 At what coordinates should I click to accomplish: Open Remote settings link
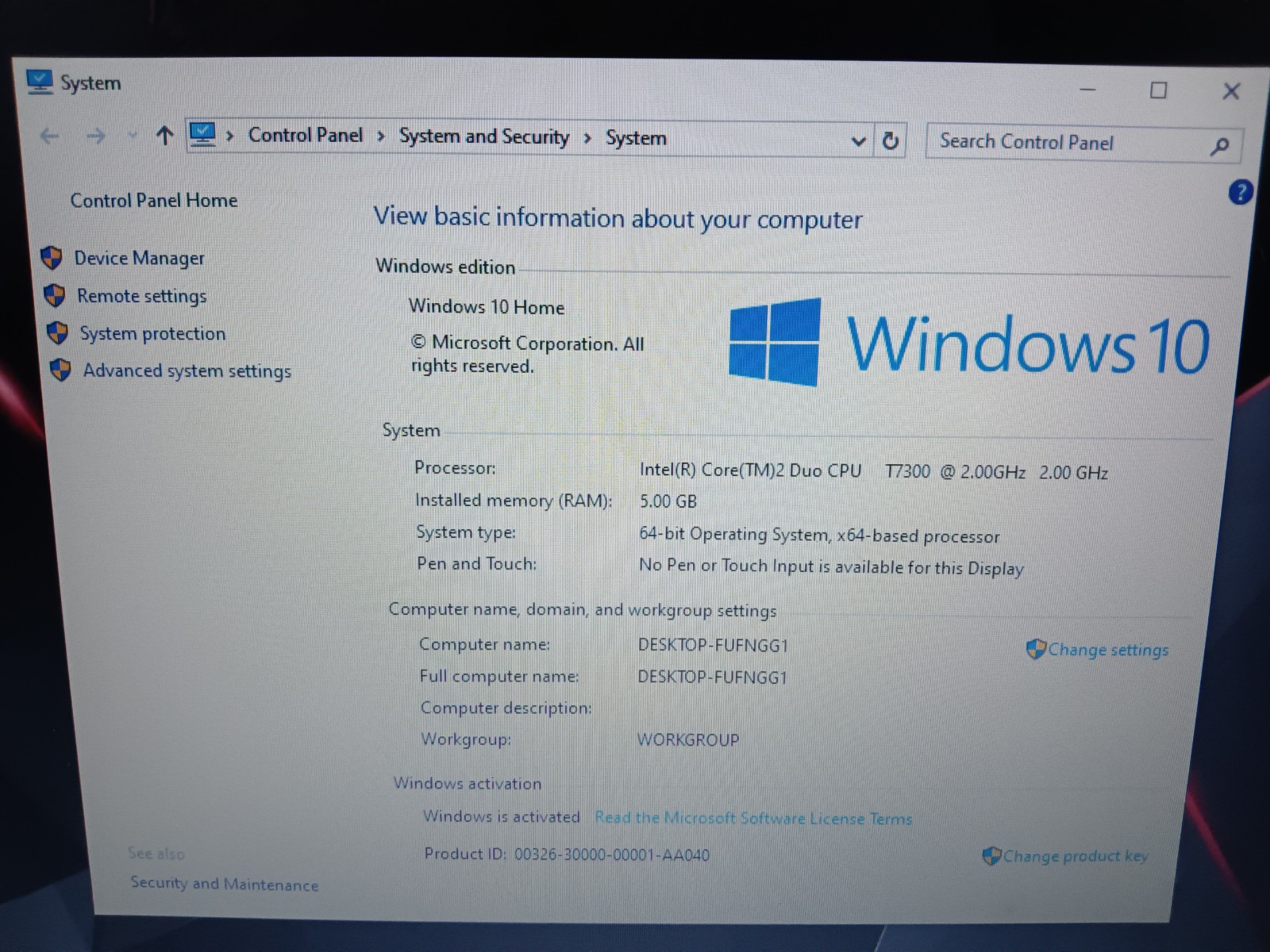[141, 297]
